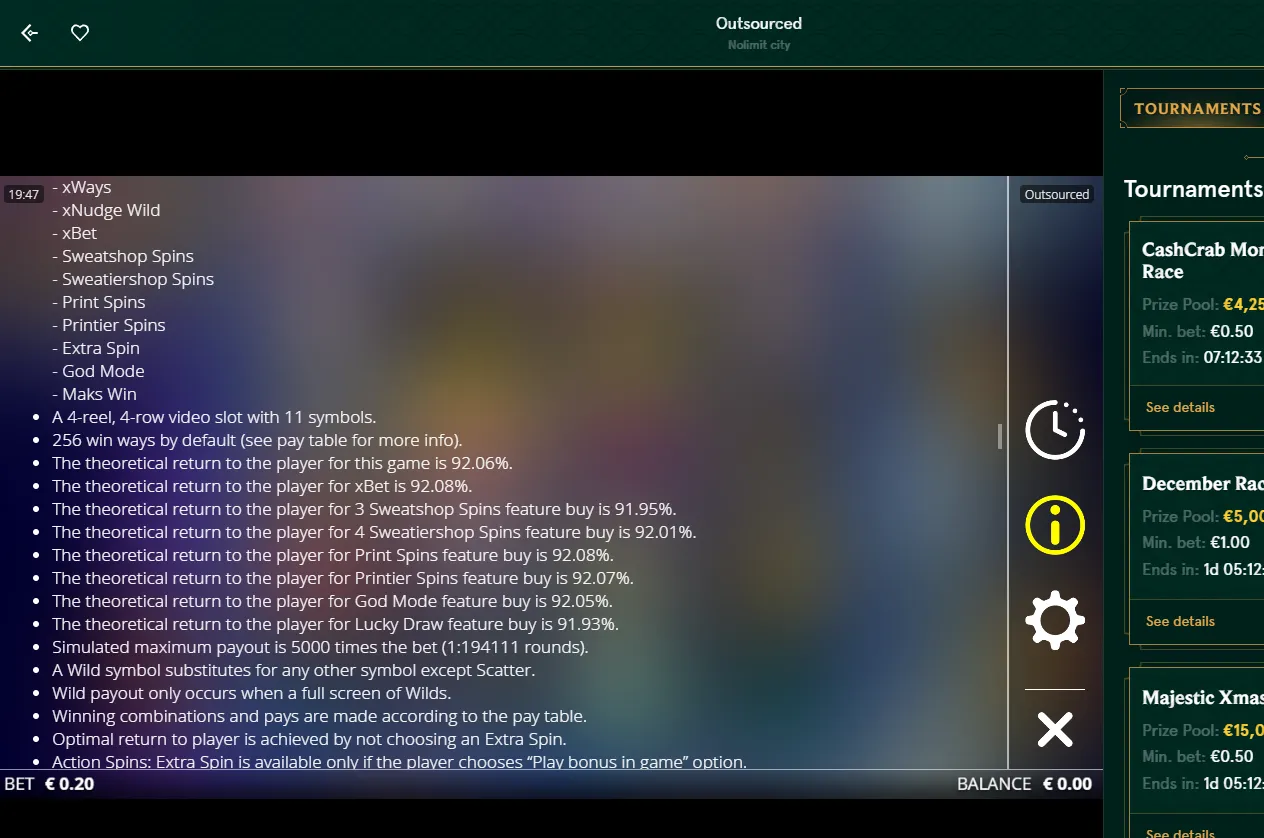Click the Nolimit city provider name
The image size is (1264, 838).
point(759,45)
